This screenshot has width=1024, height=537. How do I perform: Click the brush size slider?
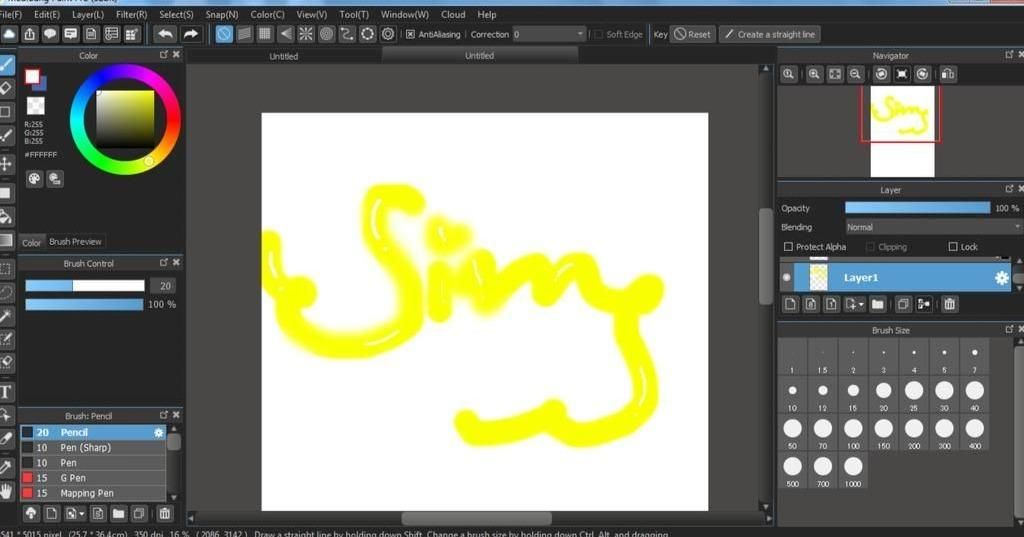click(x=85, y=285)
